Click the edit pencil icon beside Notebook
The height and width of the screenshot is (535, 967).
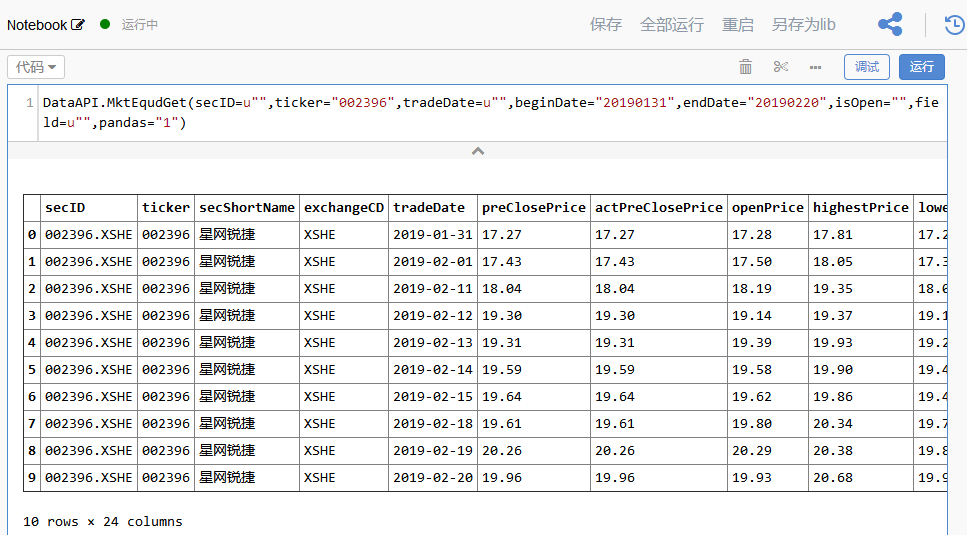pyautogui.click(x=78, y=25)
